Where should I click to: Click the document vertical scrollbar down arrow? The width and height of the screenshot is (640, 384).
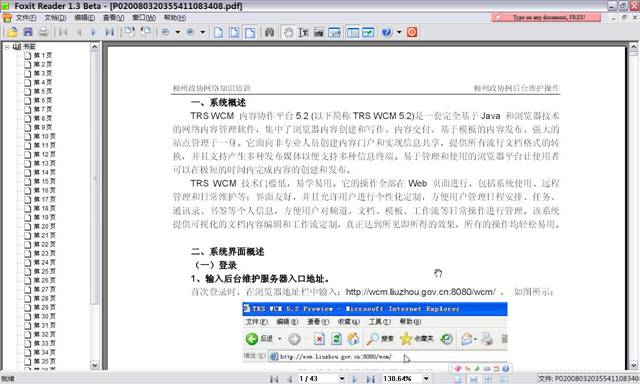click(633, 365)
